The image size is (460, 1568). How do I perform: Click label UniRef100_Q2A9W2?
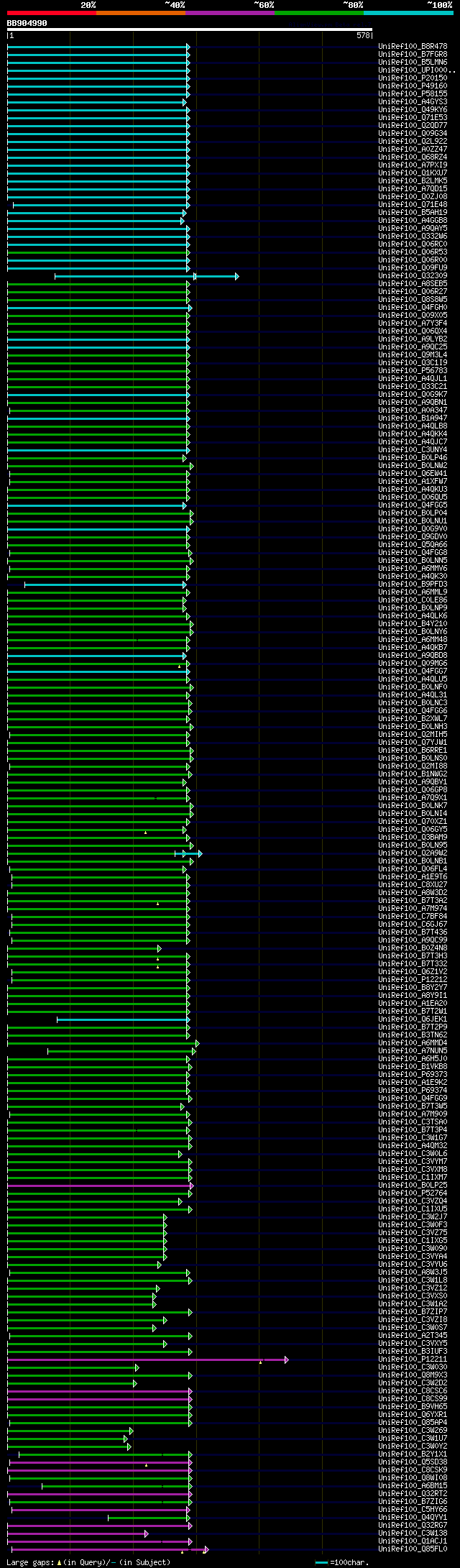(x=413, y=853)
